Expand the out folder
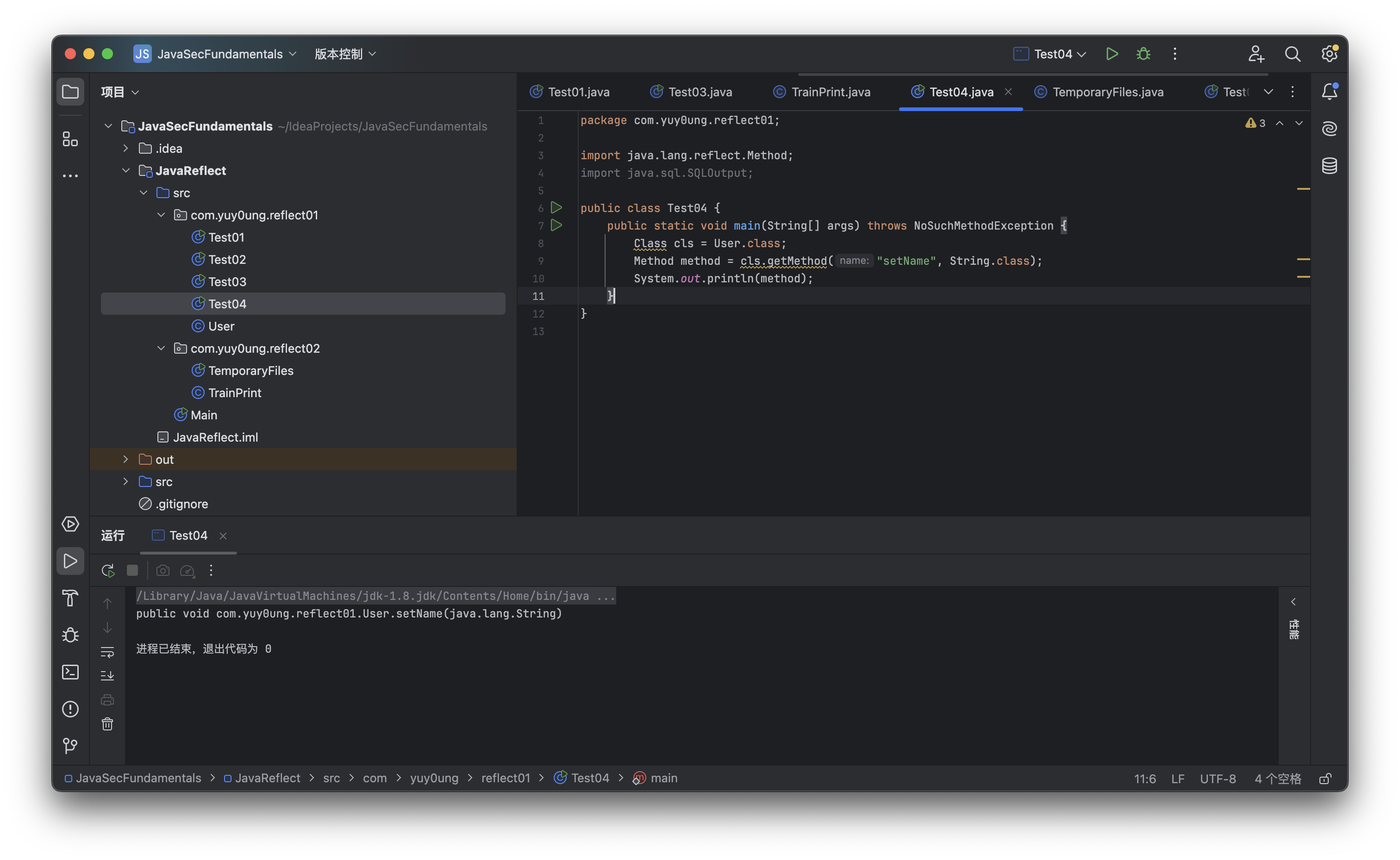 point(126,459)
